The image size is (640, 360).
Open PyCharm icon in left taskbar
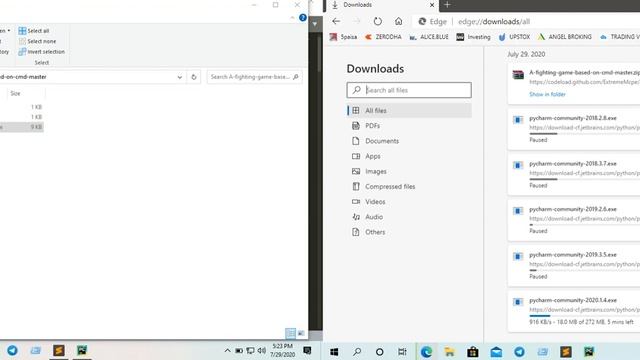coord(82,350)
